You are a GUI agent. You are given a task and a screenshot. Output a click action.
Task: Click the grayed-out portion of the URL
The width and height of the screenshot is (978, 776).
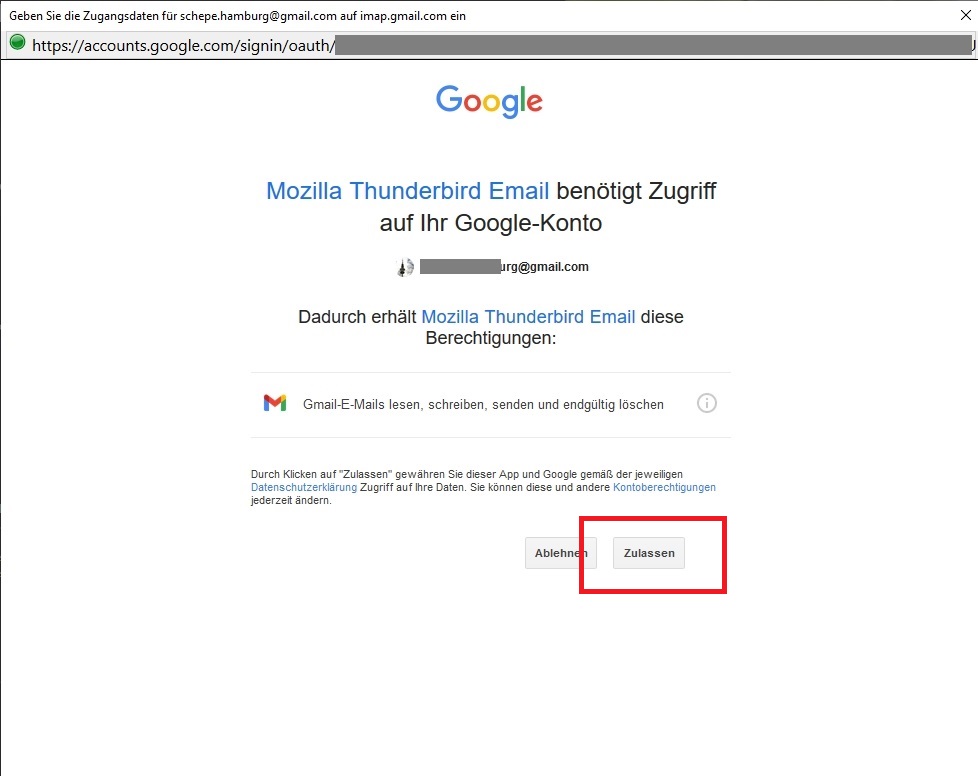click(x=653, y=45)
